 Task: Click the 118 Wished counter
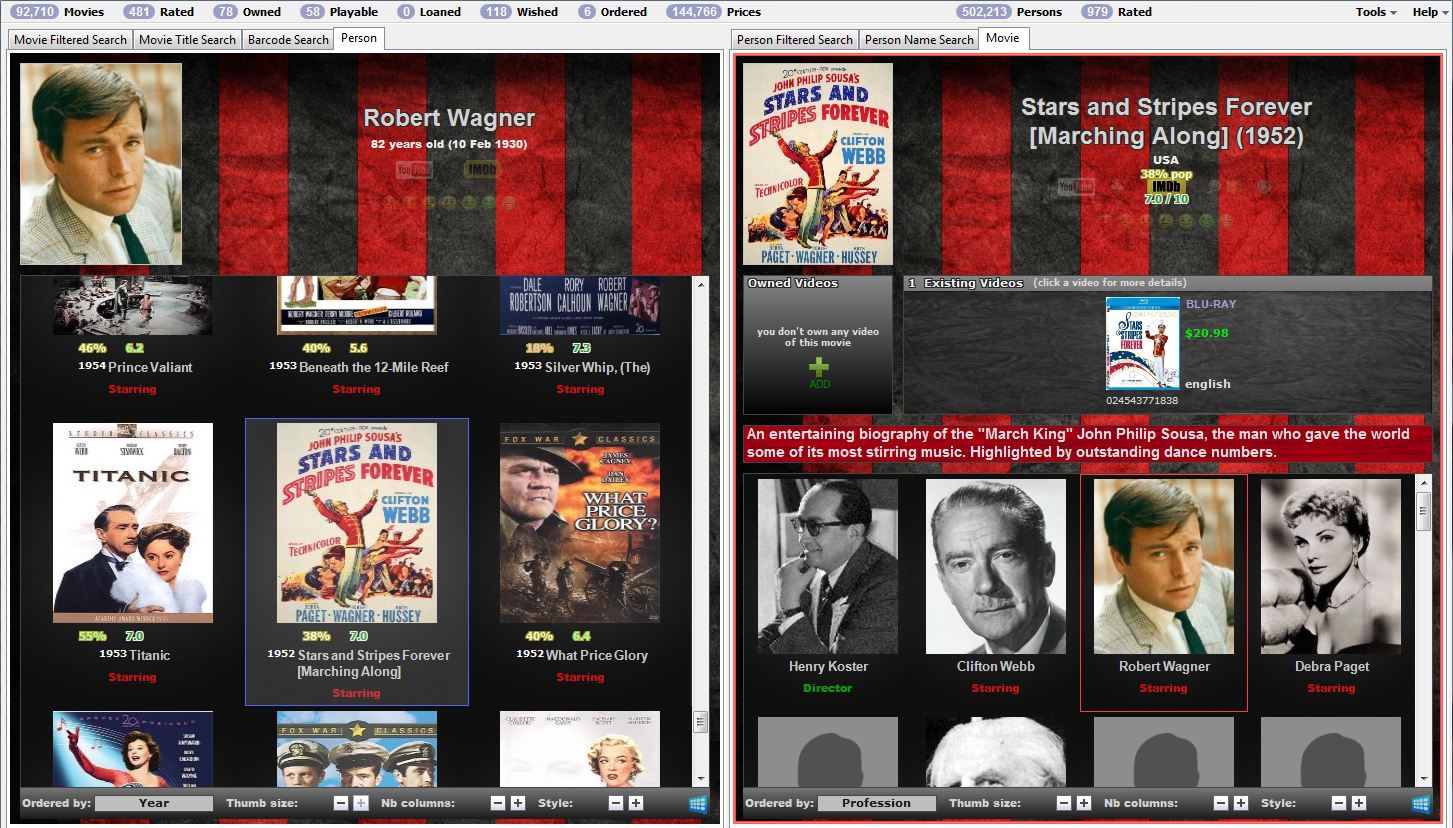(519, 12)
